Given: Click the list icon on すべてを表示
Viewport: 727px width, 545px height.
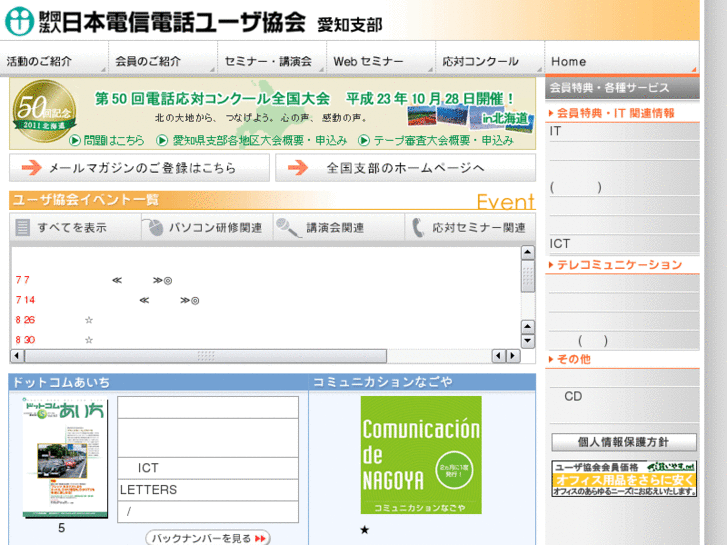Looking at the screenshot, I should coord(22,227).
